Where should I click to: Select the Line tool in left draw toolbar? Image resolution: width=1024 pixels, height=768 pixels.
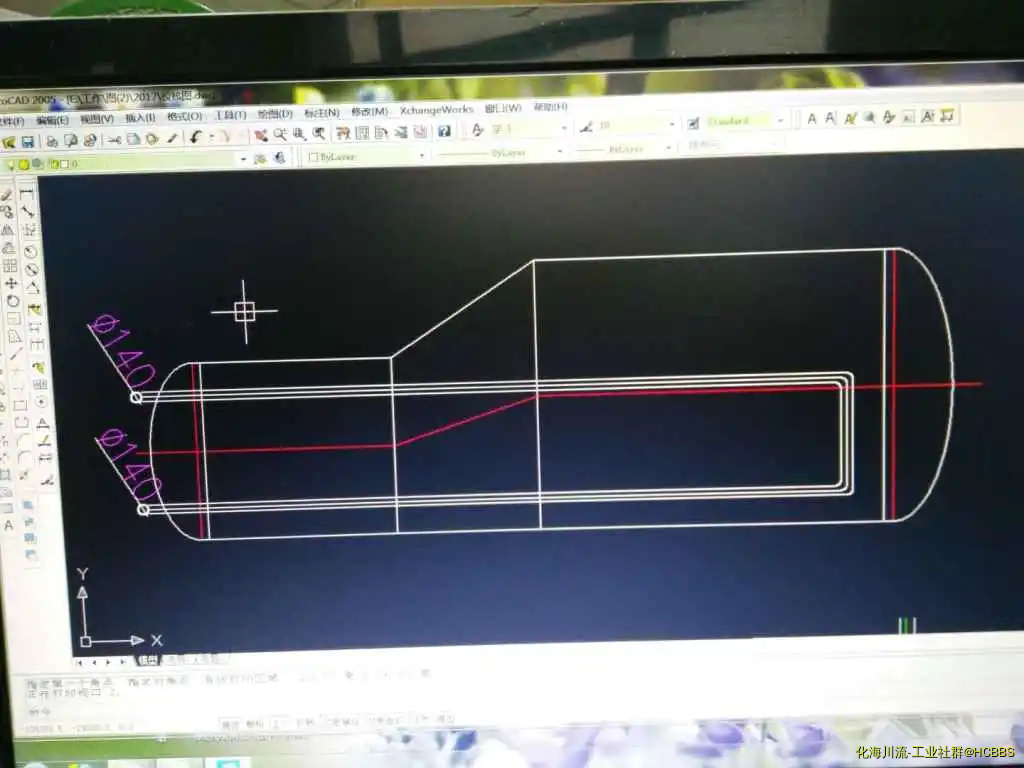pyautogui.click(x=7, y=193)
